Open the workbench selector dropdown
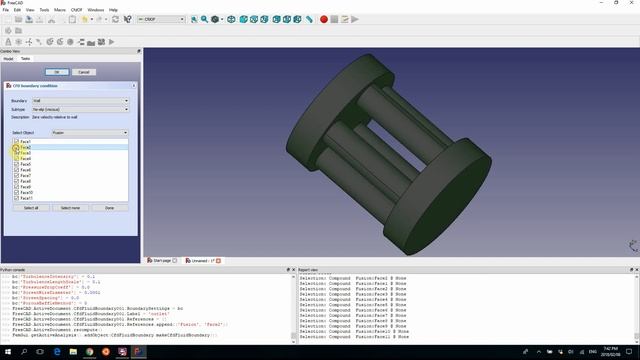The width and height of the screenshot is (640, 360). click(161, 19)
